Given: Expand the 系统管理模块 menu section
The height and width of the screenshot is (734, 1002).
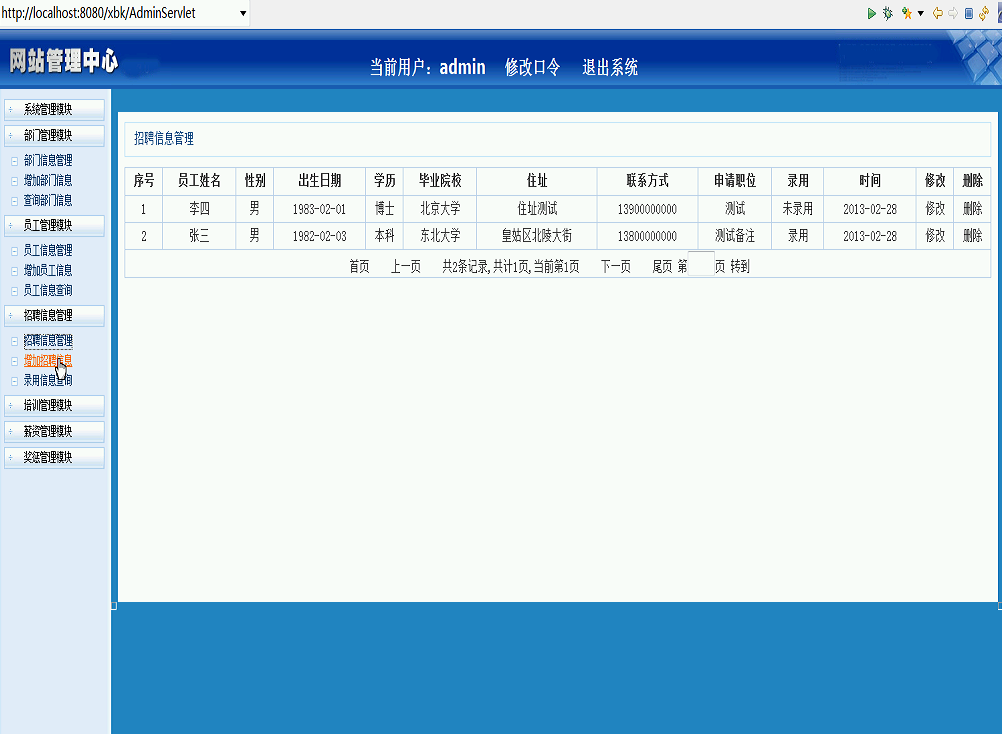Looking at the screenshot, I should click(54, 109).
